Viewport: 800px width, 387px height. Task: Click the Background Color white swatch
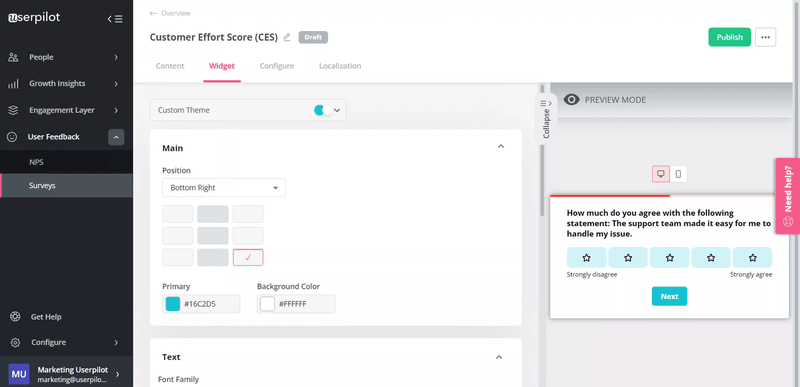click(267, 304)
